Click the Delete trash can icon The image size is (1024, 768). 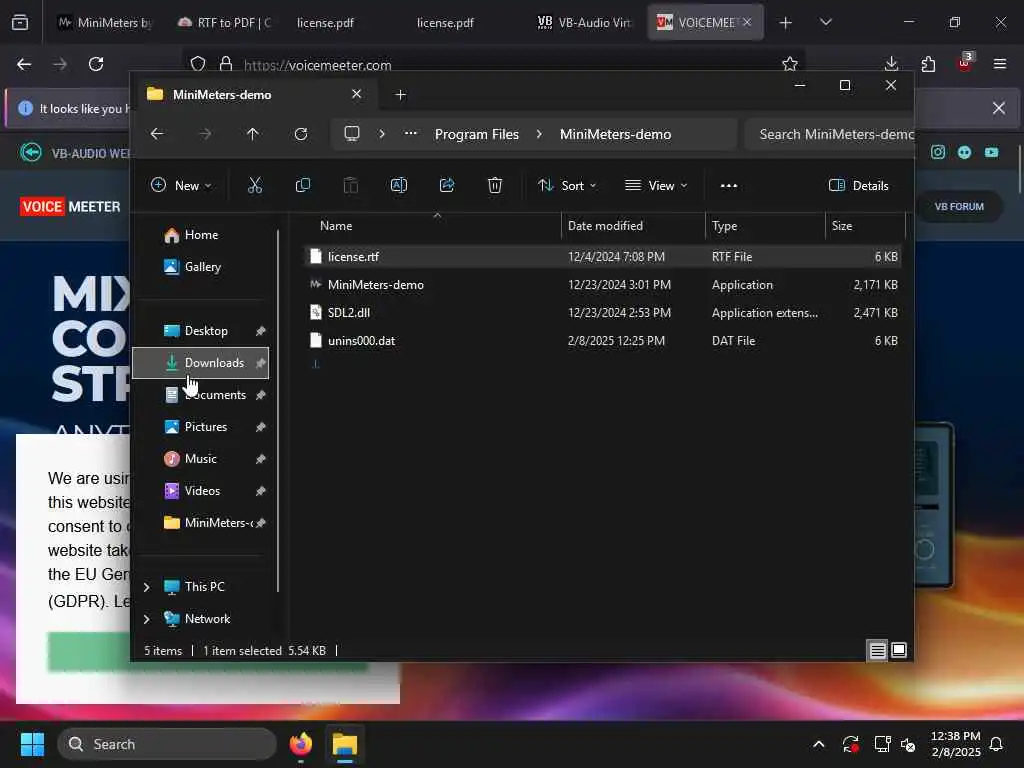495,185
